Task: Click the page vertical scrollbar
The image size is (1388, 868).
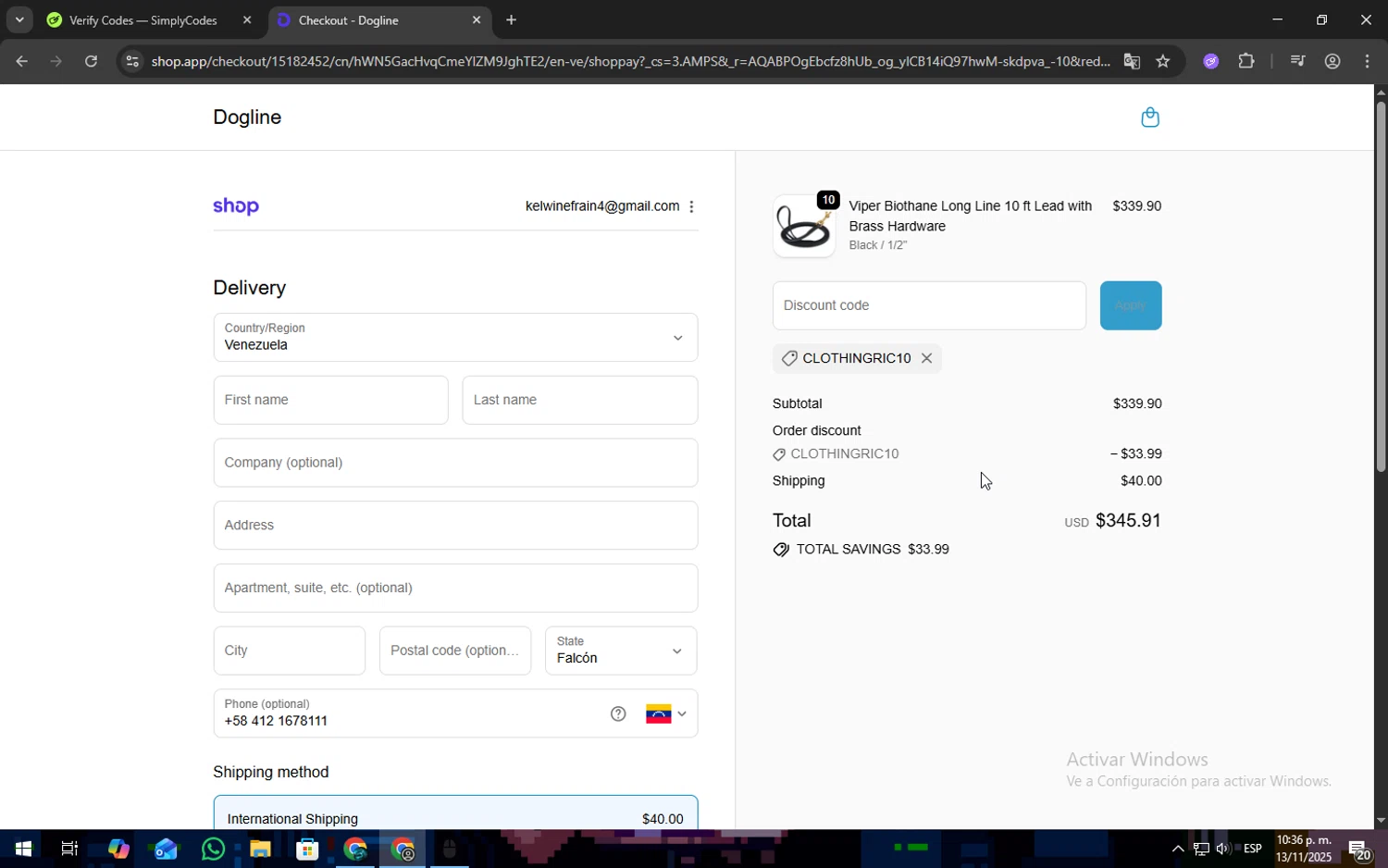Action: pyautogui.click(x=1381, y=287)
